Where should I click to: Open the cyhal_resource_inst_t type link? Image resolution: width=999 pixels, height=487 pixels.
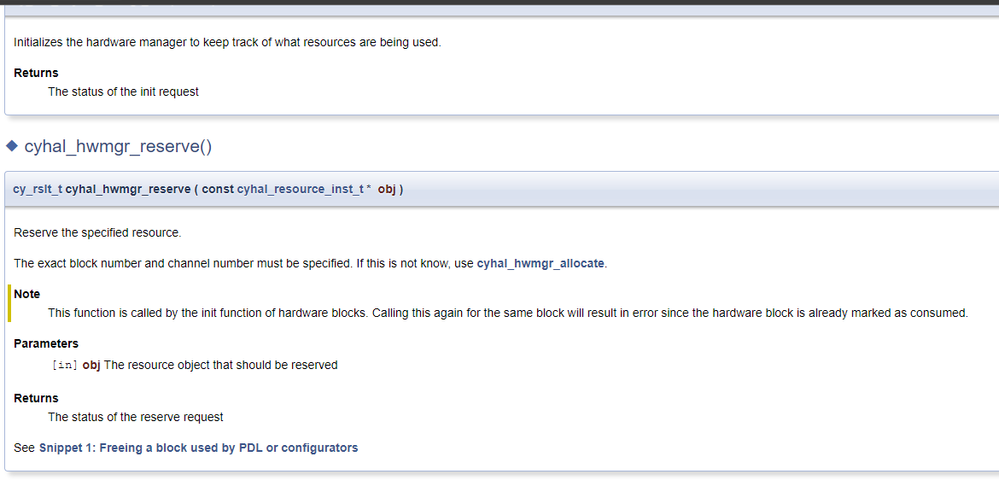298,189
